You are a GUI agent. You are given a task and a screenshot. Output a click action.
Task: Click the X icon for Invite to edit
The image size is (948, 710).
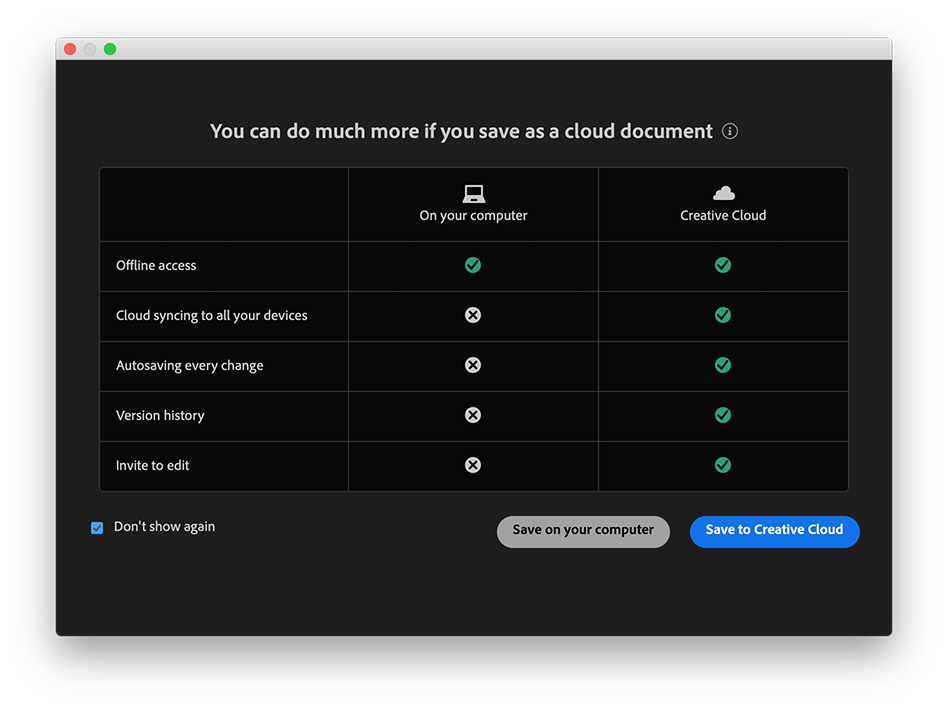(x=472, y=465)
